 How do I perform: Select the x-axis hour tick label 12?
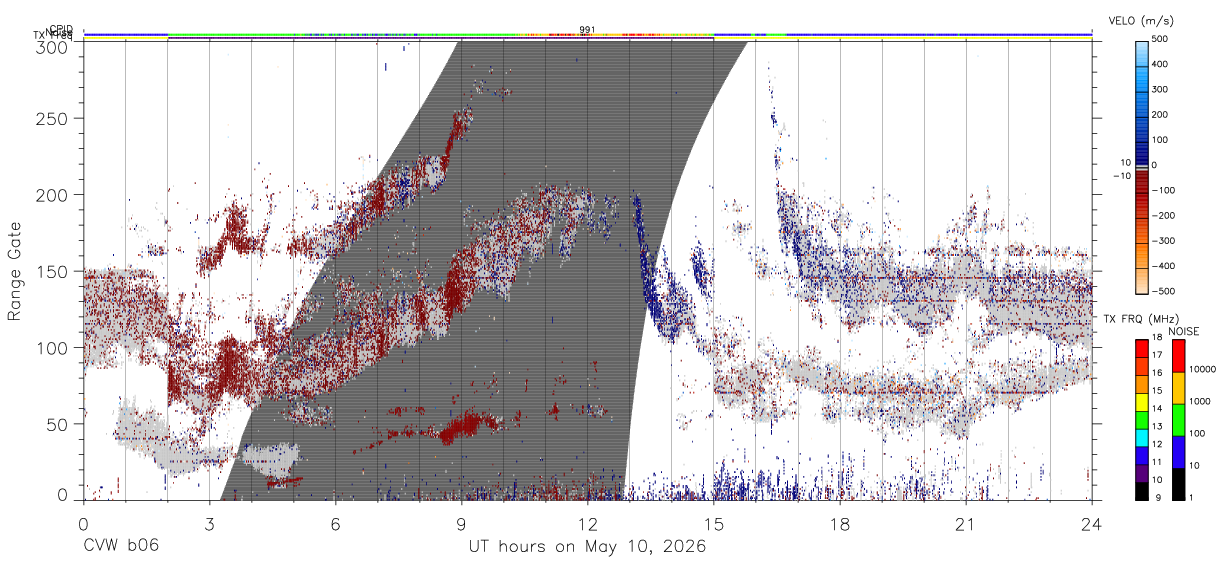tap(587, 523)
